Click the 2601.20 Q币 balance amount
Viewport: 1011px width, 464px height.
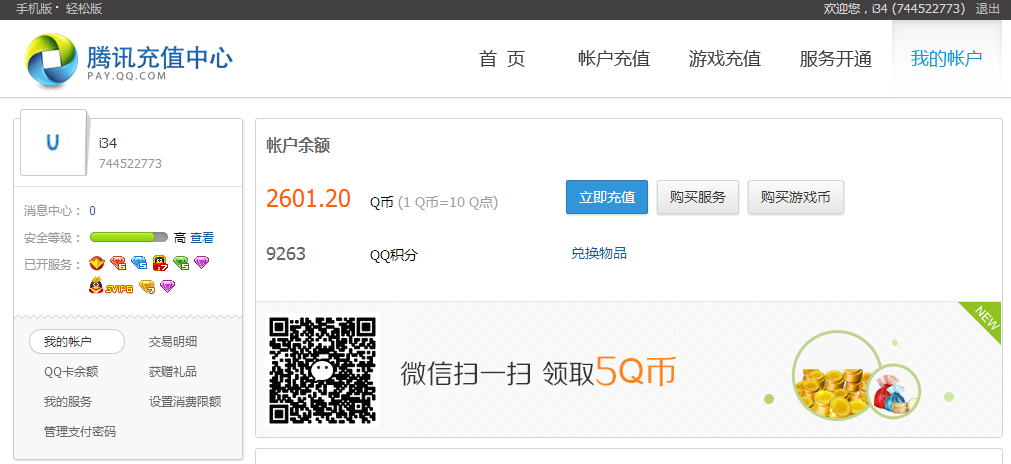(308, 198)
